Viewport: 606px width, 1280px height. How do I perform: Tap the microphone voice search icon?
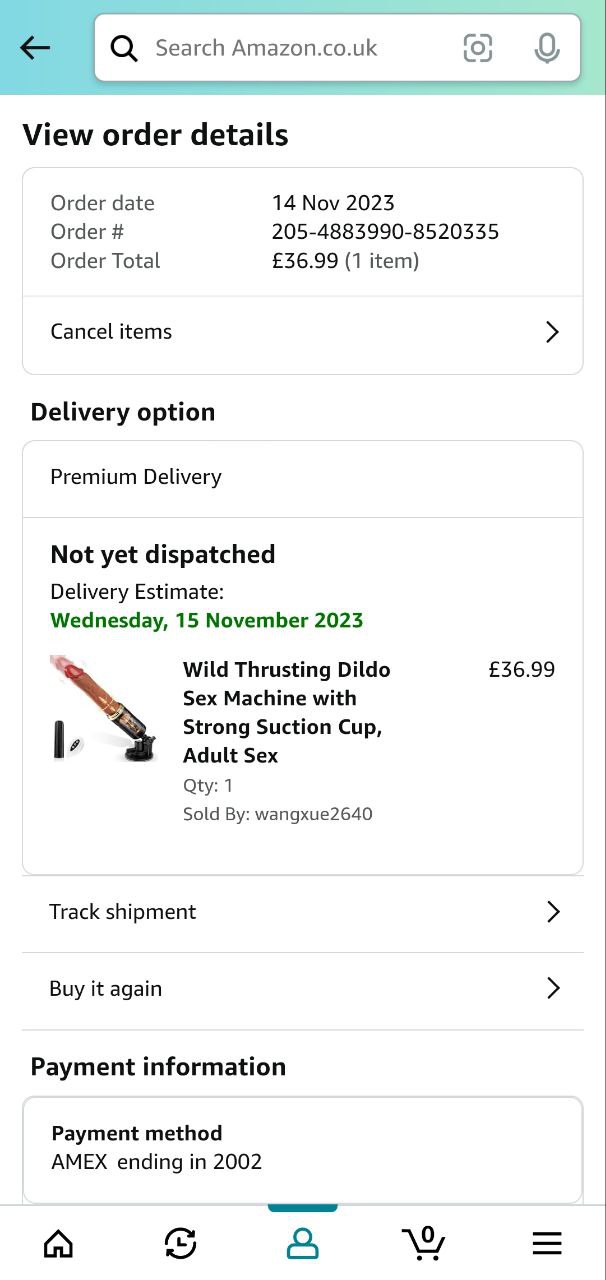tap(546, 48)
